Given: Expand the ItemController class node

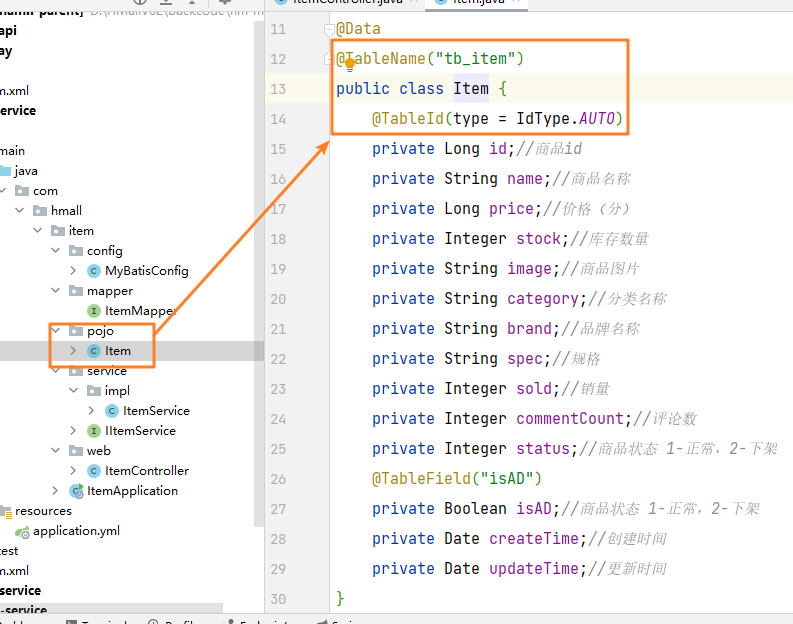Looking at the screenshot, I should click(x=73, y=471).
